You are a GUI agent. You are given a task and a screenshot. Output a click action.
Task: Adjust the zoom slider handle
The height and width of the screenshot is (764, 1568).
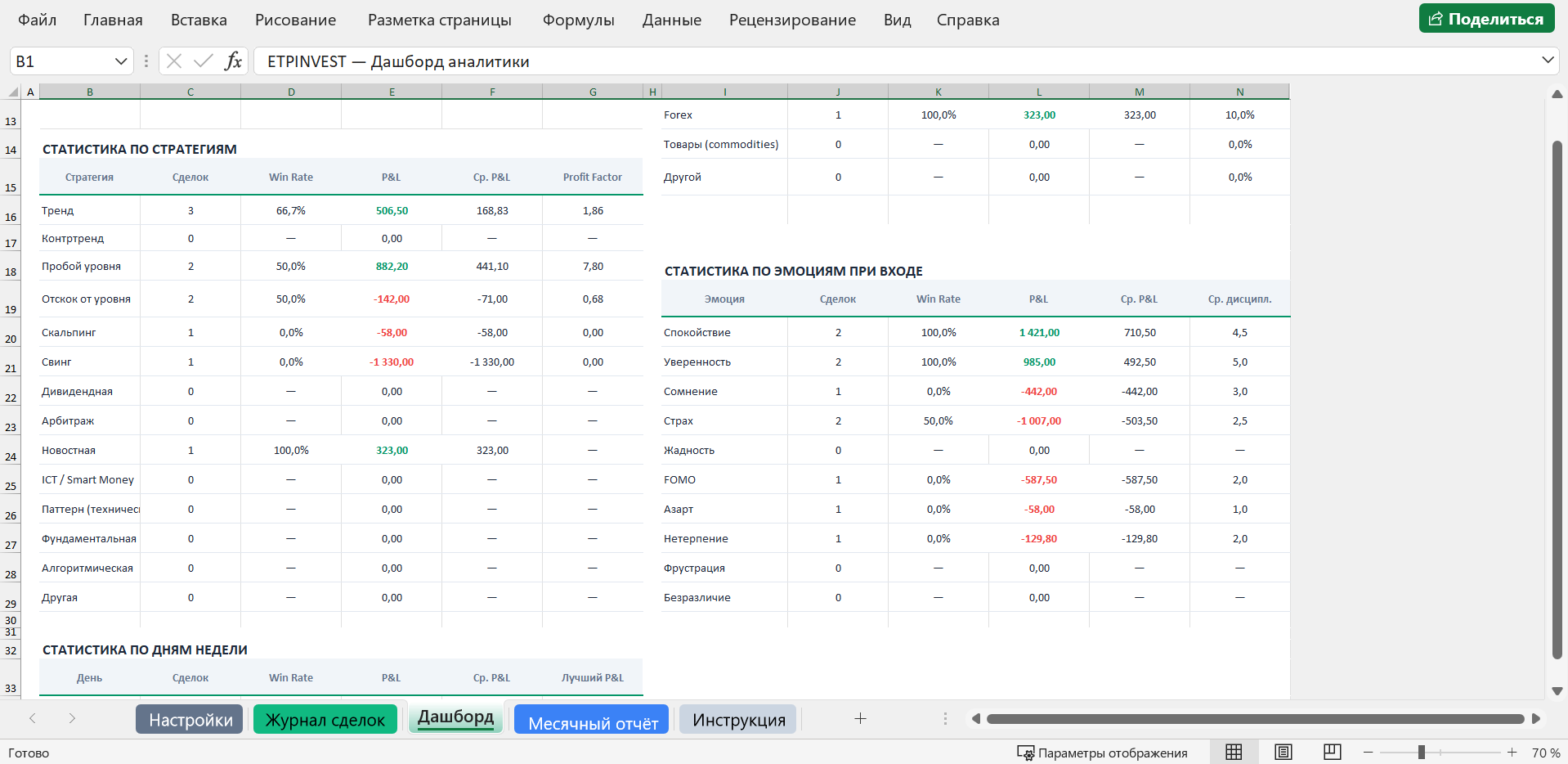pos(1422,753)
